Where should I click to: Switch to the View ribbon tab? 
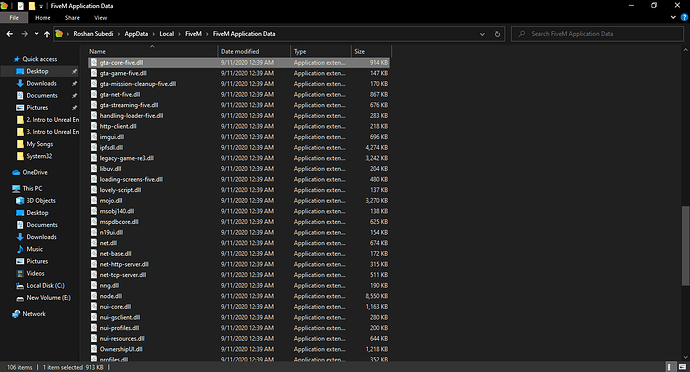pyautogui.click(x=100, y=18)
